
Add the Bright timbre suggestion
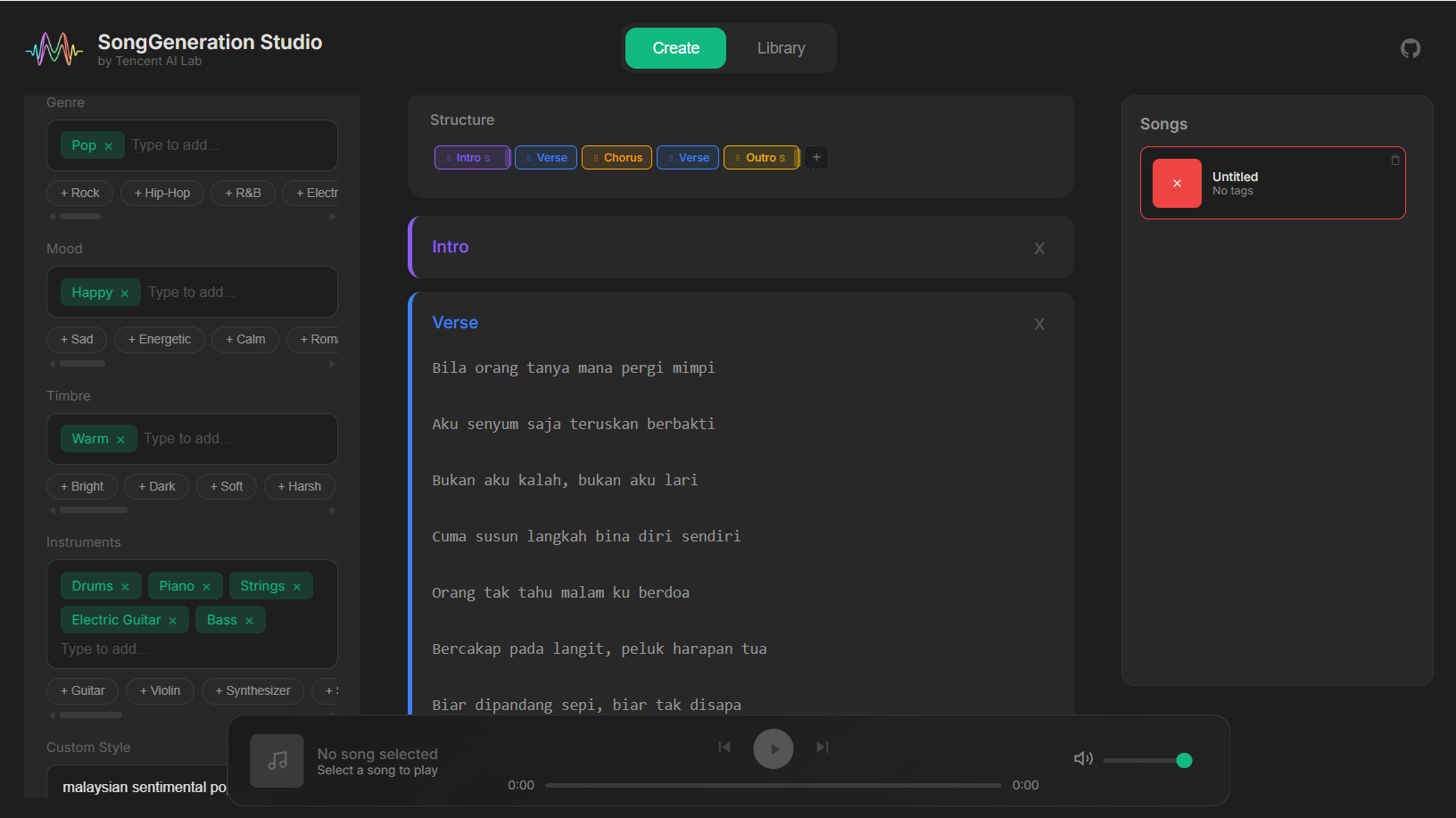(82, 486)
